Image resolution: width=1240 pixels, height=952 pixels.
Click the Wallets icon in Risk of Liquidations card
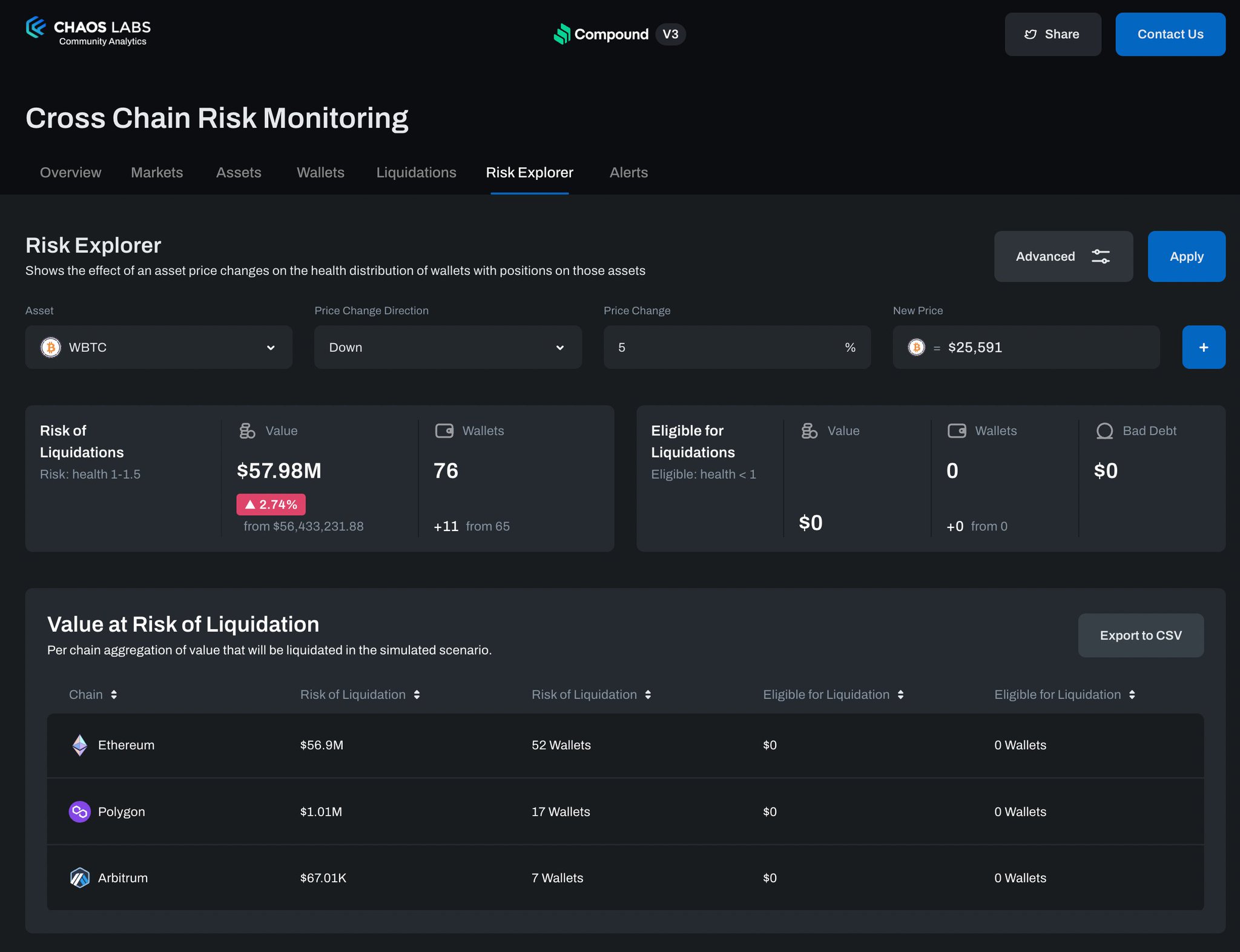445,431
